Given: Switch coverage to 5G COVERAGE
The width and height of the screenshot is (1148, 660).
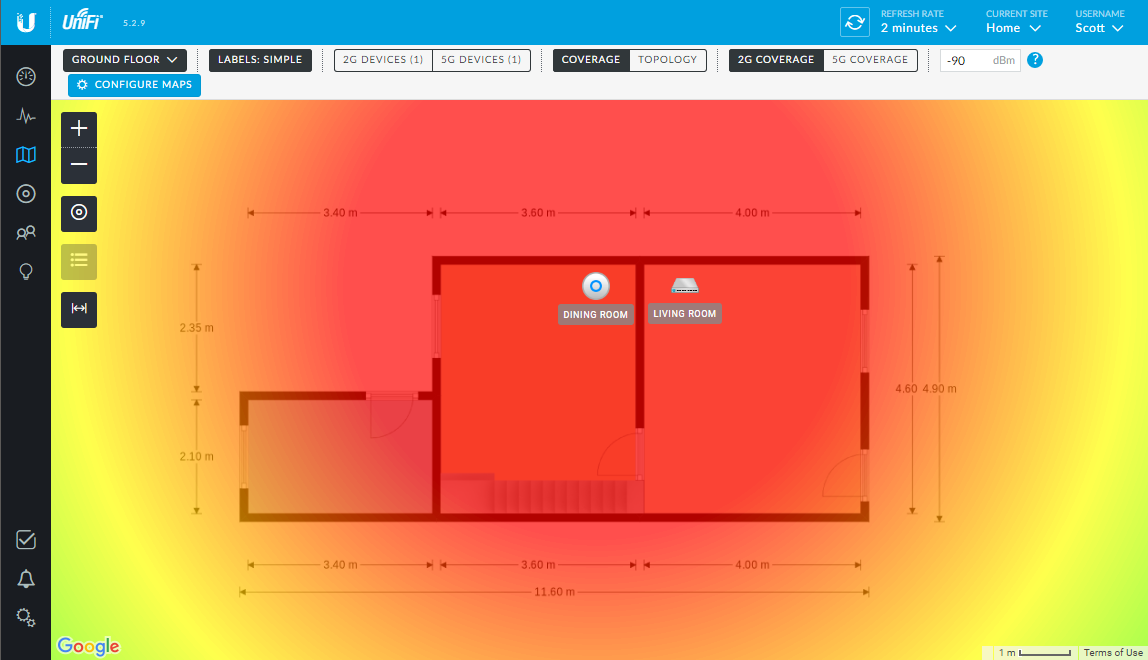Looking at the screenshot, I should 870,60.
